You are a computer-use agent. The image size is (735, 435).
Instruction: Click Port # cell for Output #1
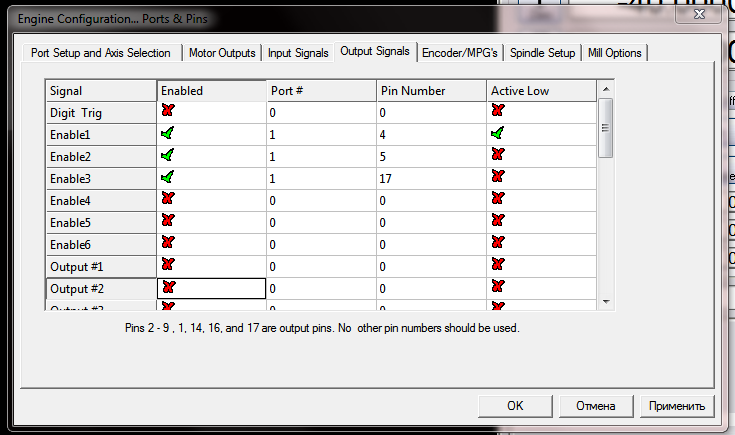pos(321,267)
